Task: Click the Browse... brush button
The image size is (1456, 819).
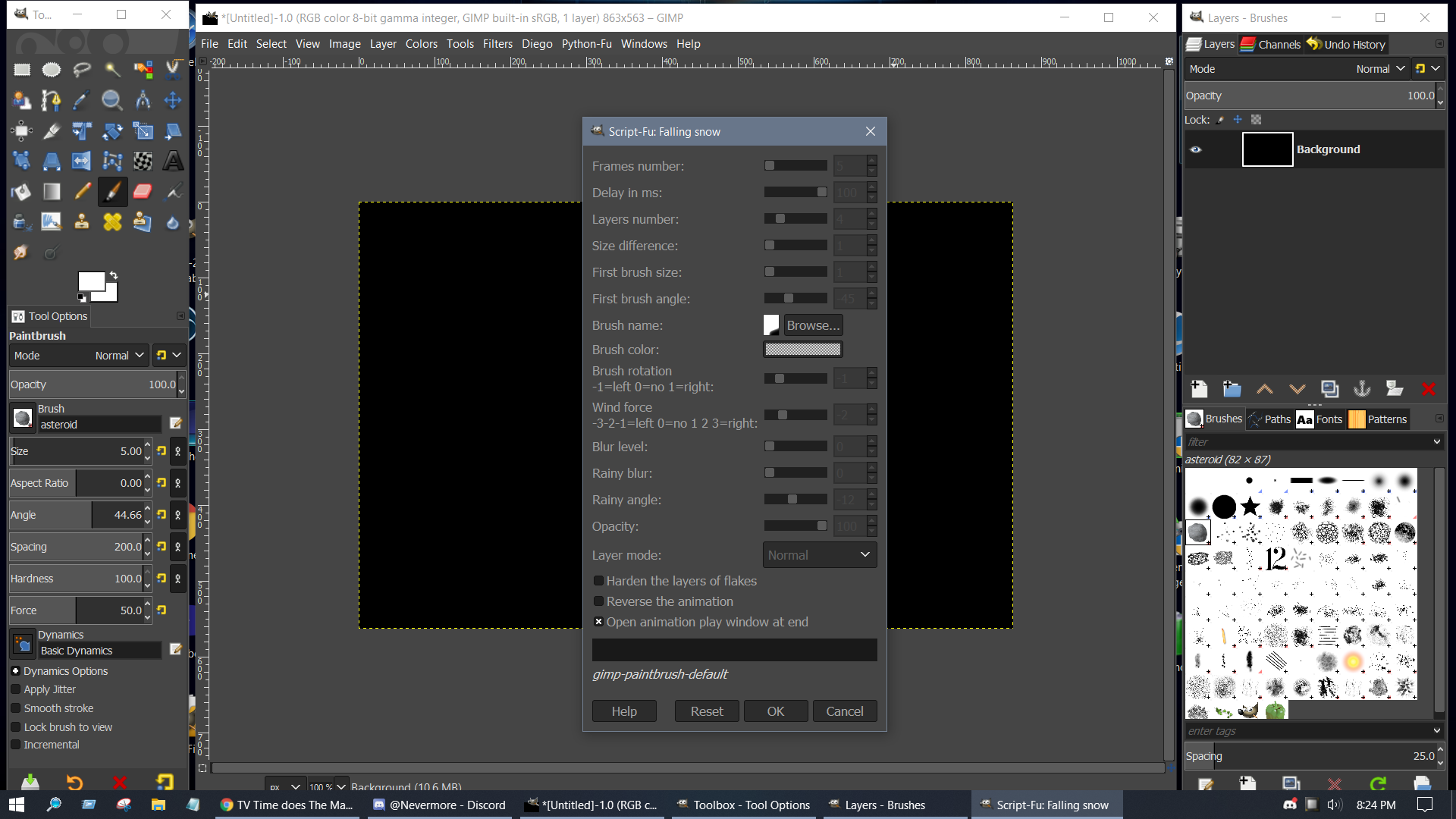Action: pyautogui.click(x=813, y=325)
